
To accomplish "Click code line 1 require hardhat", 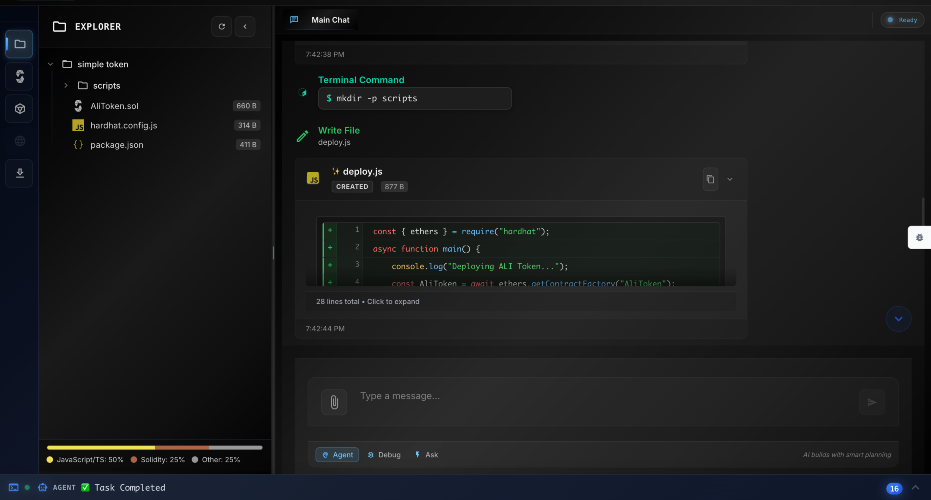I will [461, 232].
